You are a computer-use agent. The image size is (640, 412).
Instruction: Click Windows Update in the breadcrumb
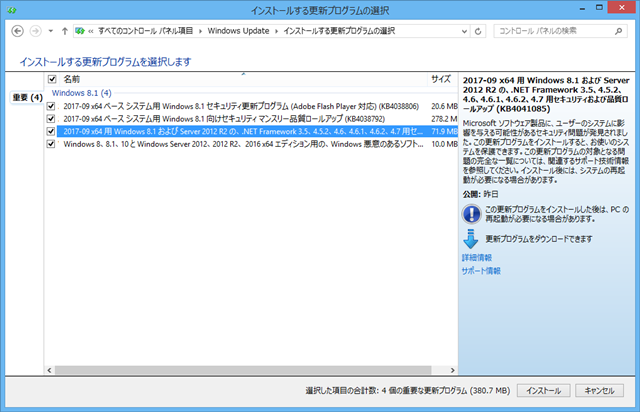pyautogui.click(x=238, y=31)
